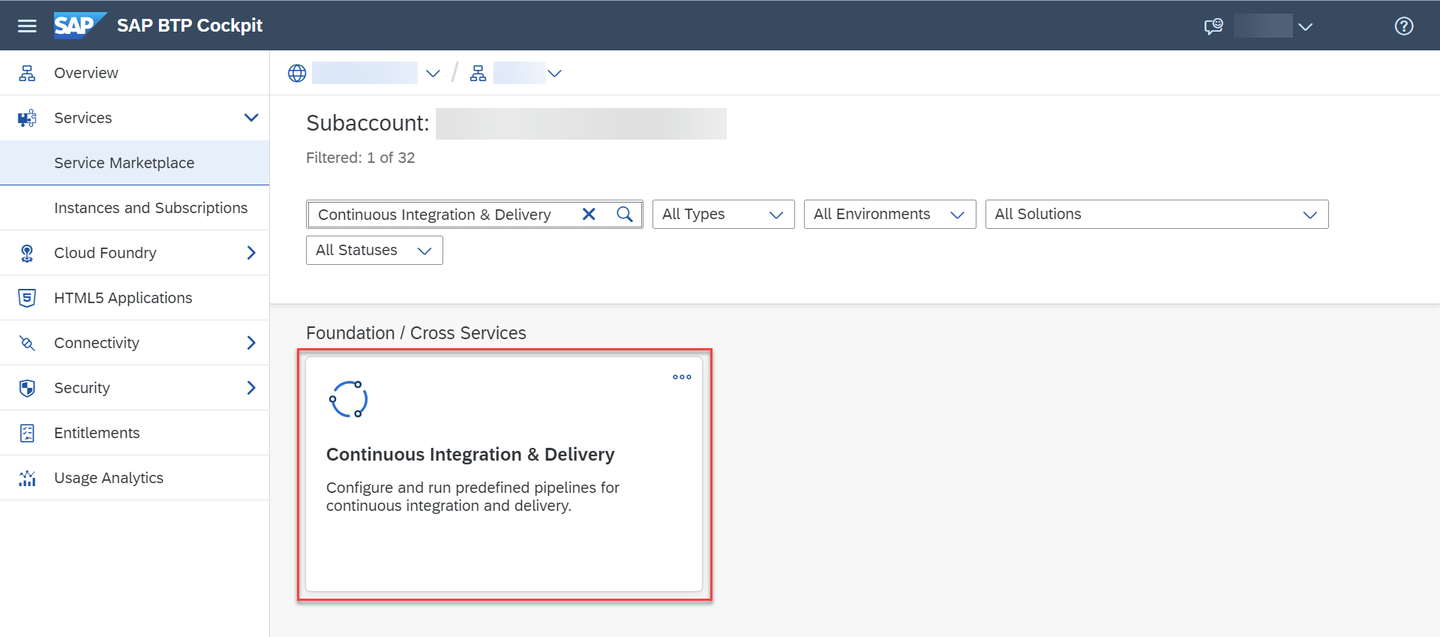Click the Security shield icon

(27, 388)
